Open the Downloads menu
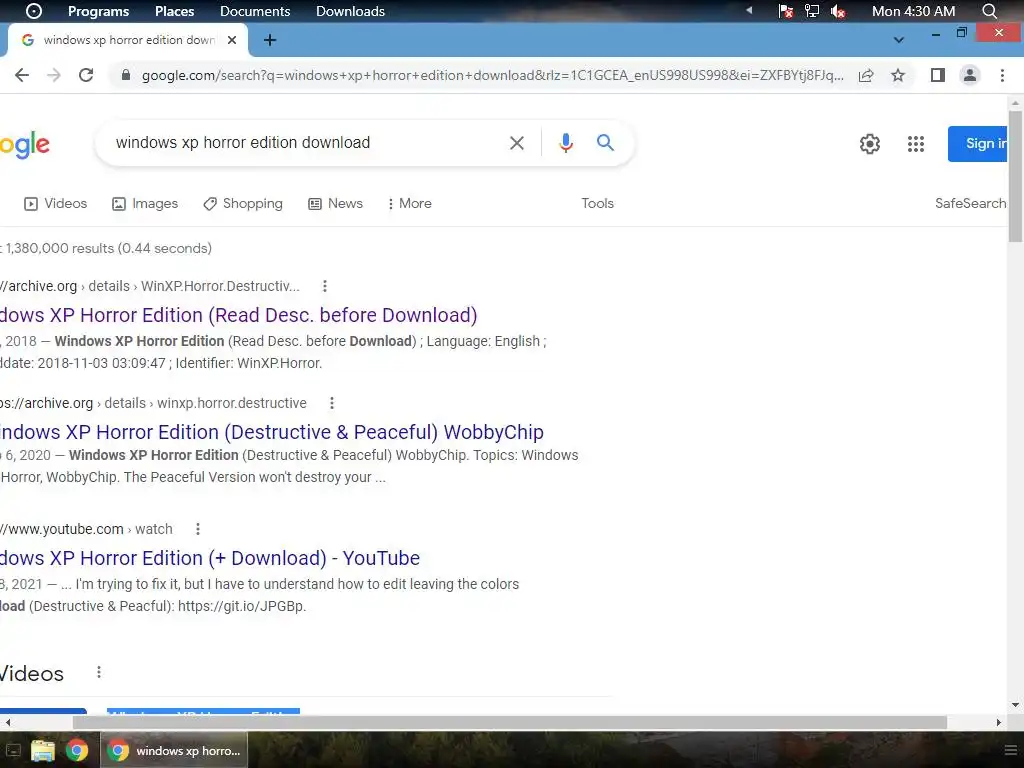 350,11
